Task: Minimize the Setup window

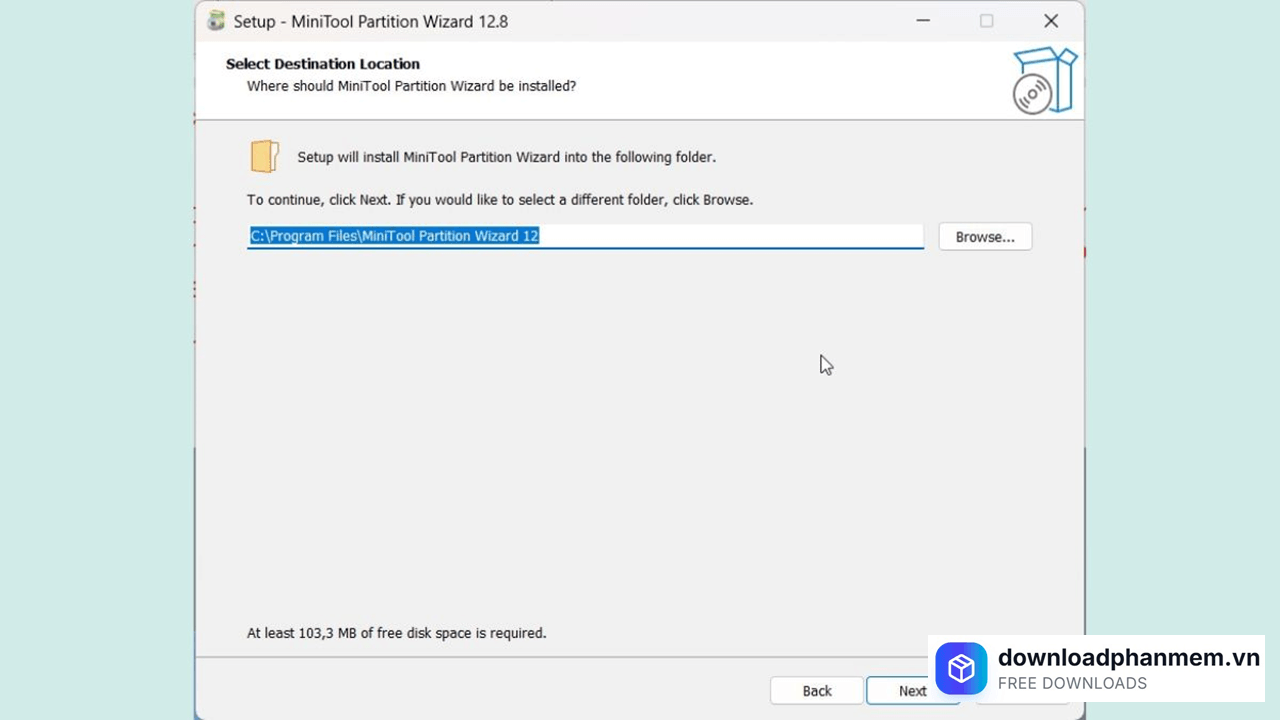Action: click(922, 21)
